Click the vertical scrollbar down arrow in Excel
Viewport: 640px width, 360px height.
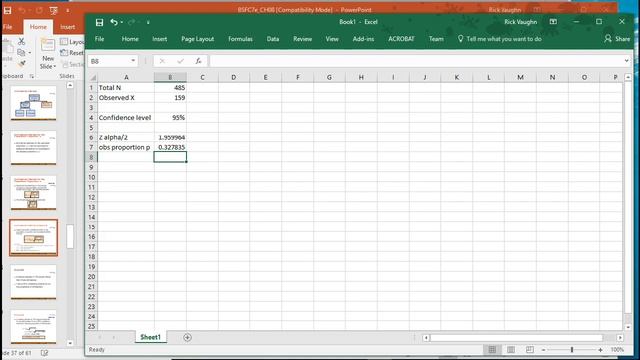[x=628, y=327]
